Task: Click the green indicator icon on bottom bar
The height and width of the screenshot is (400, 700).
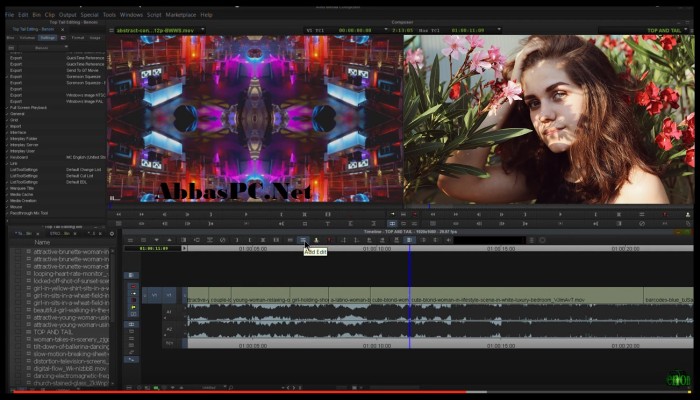Action: (156, 388)
